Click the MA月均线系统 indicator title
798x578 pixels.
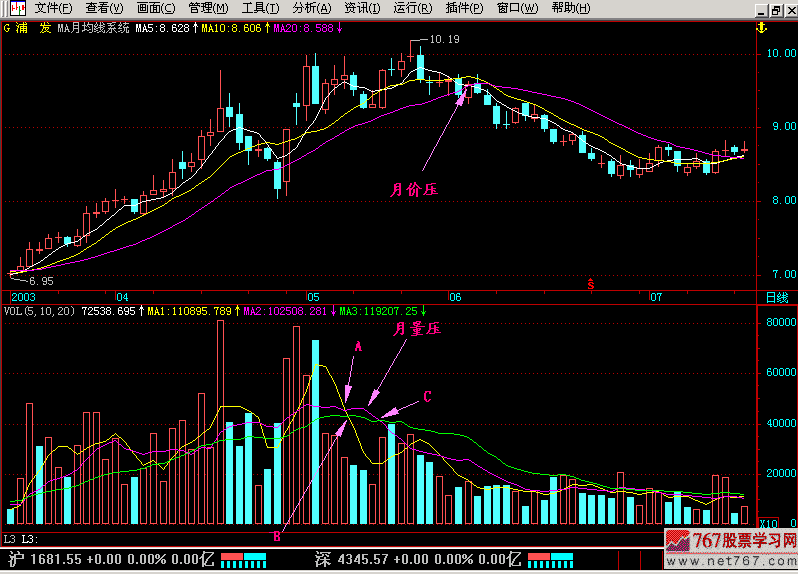pyautogui.click(x=93, y=28)
